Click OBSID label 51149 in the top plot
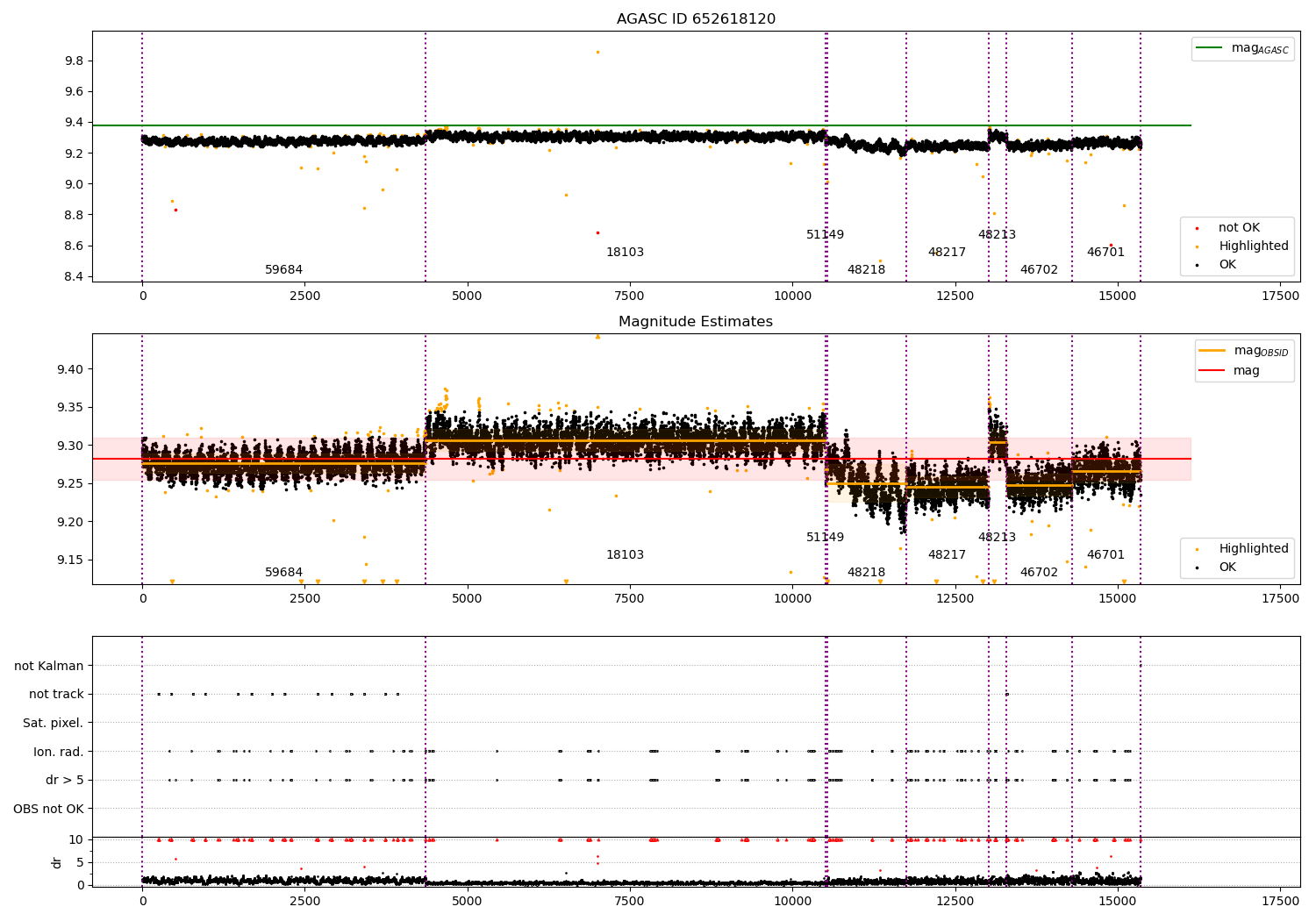1316x921 pixels. point(825,235)
